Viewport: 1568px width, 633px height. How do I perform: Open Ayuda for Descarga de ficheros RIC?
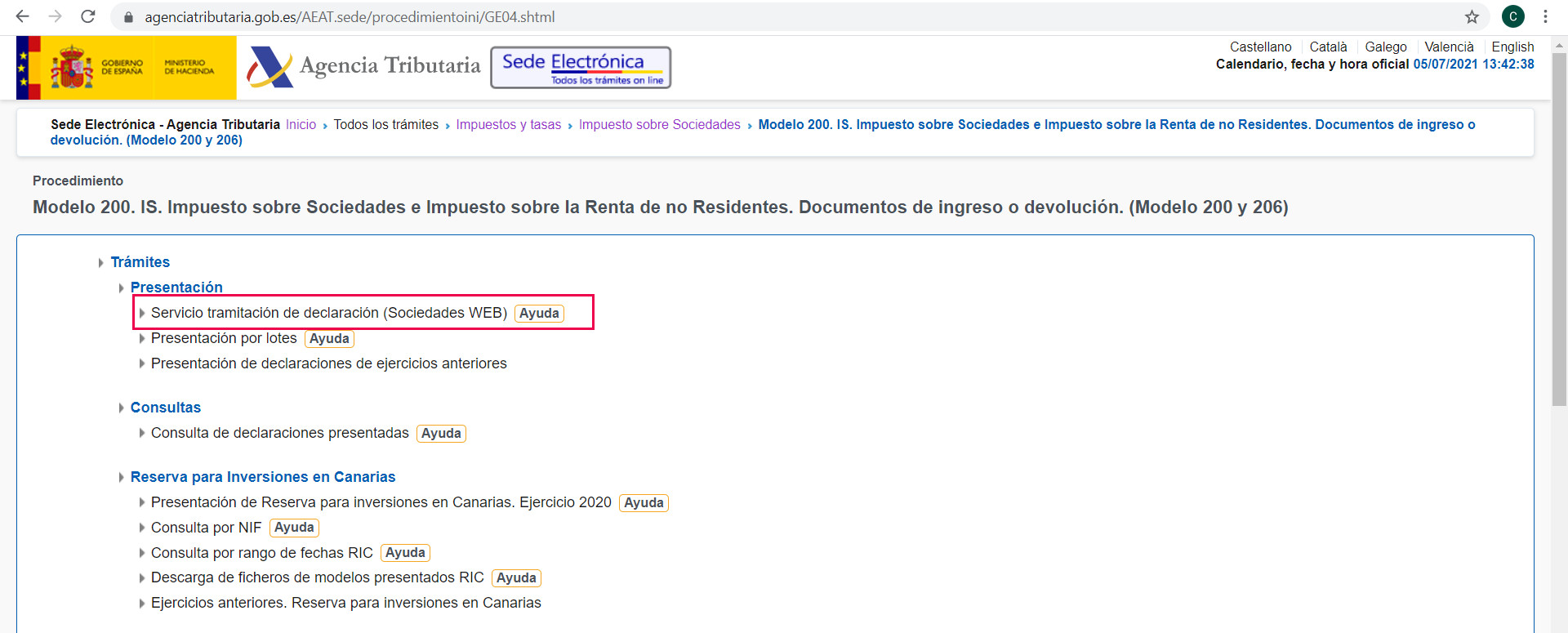tap(516, 578)
